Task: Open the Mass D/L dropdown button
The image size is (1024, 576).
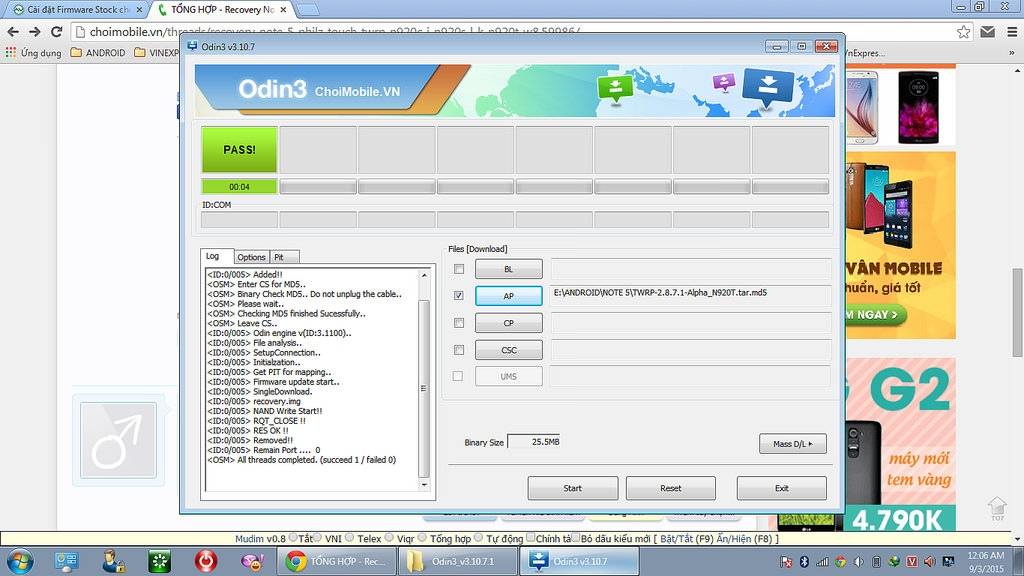Action: pyautogui.click(x=793, y=443)
